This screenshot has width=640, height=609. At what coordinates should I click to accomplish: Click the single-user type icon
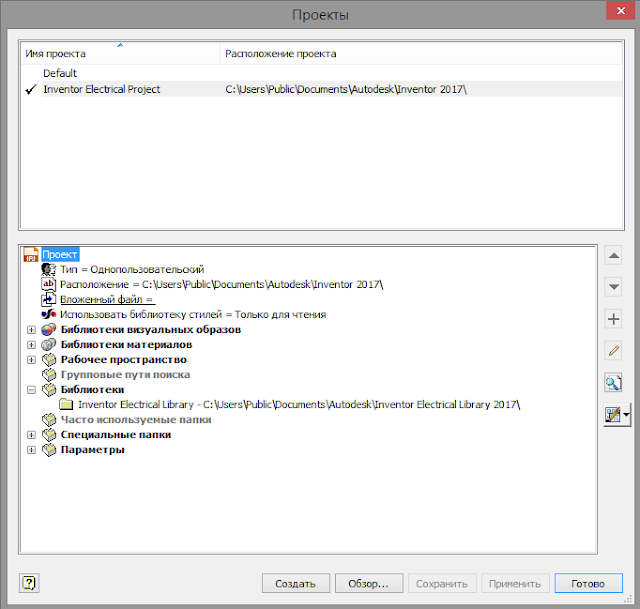49,269
